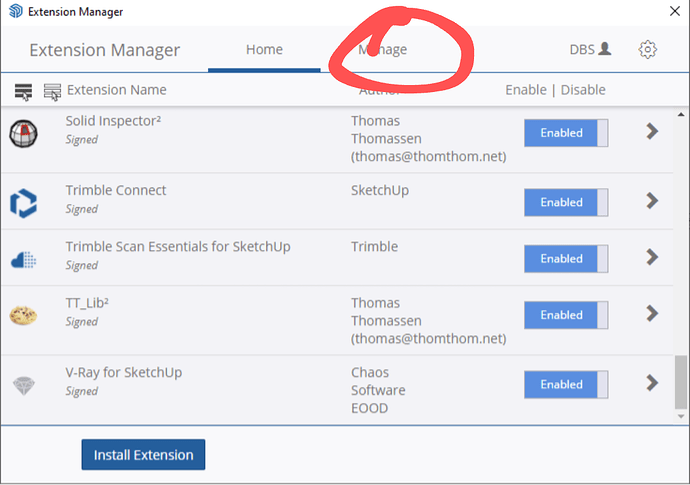Click the Install Extension button
This screenshot has width=690, height=485.
(143, 455)
